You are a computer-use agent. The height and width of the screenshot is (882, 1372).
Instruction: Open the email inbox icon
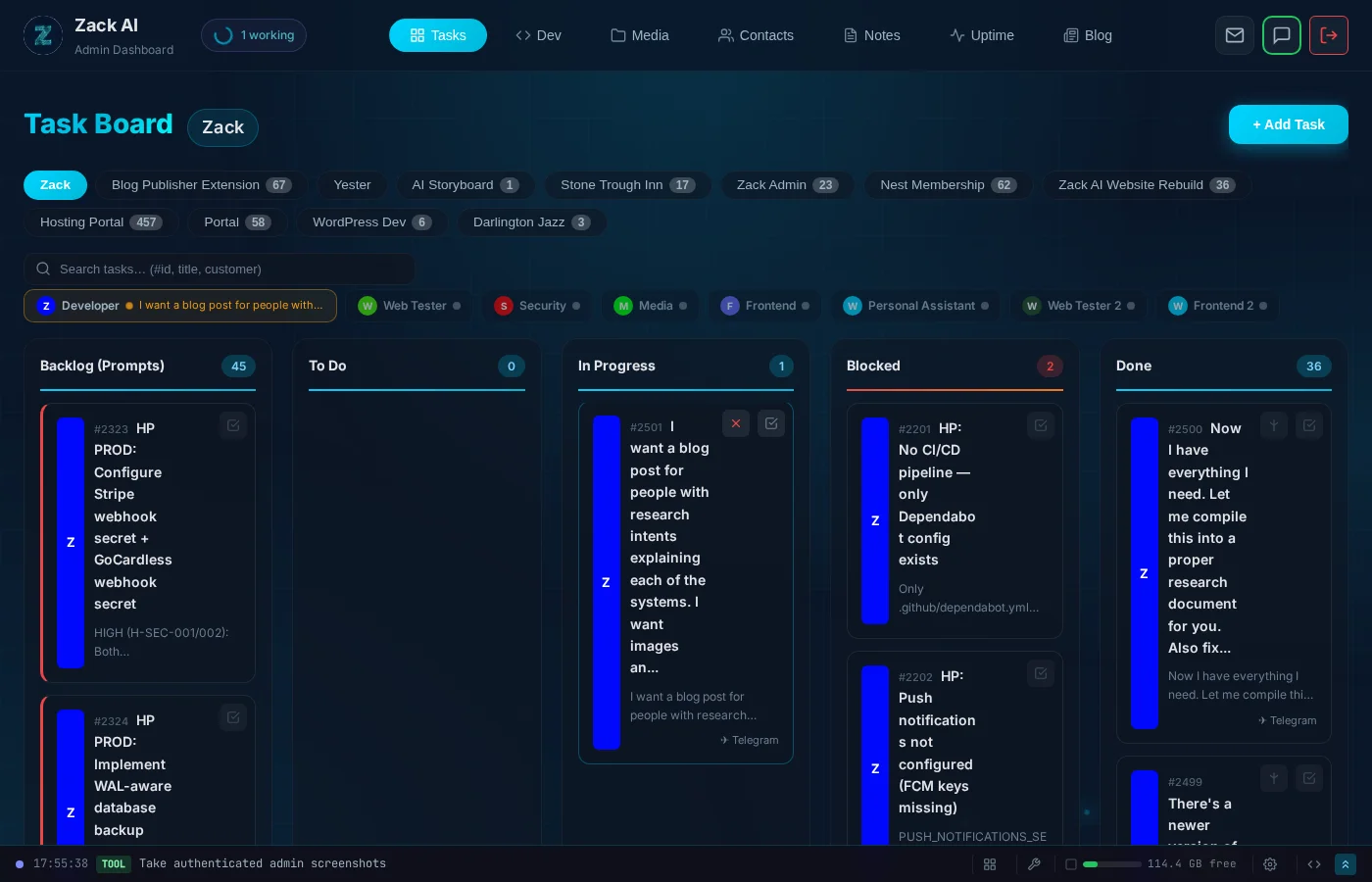1235,35
